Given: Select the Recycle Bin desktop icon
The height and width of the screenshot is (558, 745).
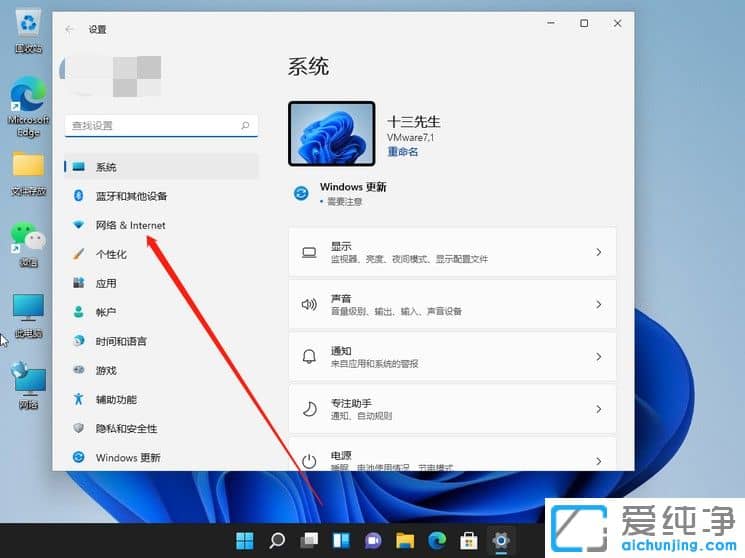Looking at the screenshot, I should (x=29, y=32).
